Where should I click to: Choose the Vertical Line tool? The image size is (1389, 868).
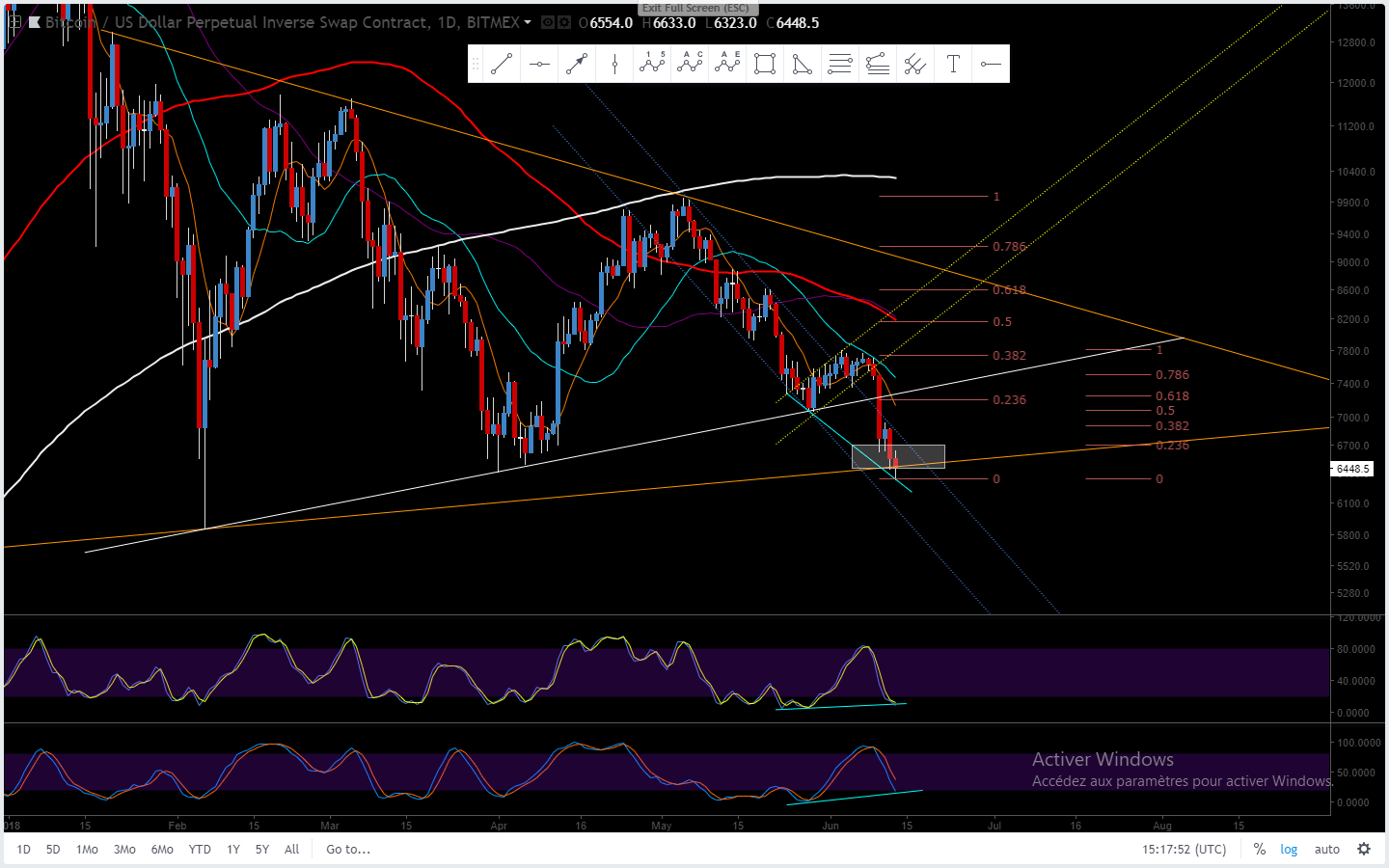[614, 65]
